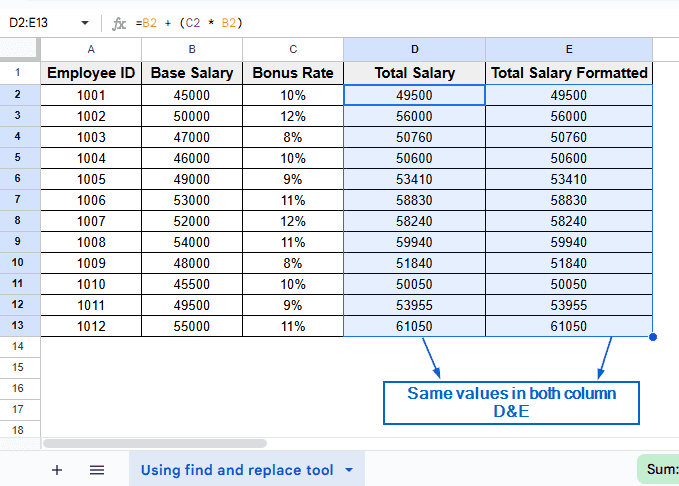This screenshot has height=486, width=679.
Task: Select column E header
Action: point(569,49)
